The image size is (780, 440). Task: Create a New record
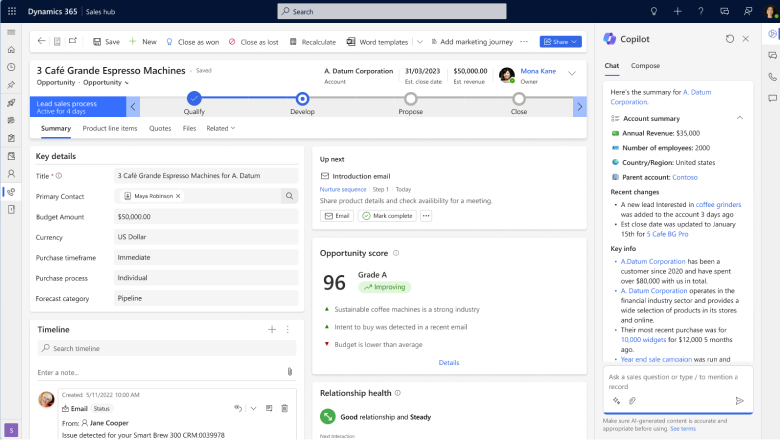tap(143, 42)
